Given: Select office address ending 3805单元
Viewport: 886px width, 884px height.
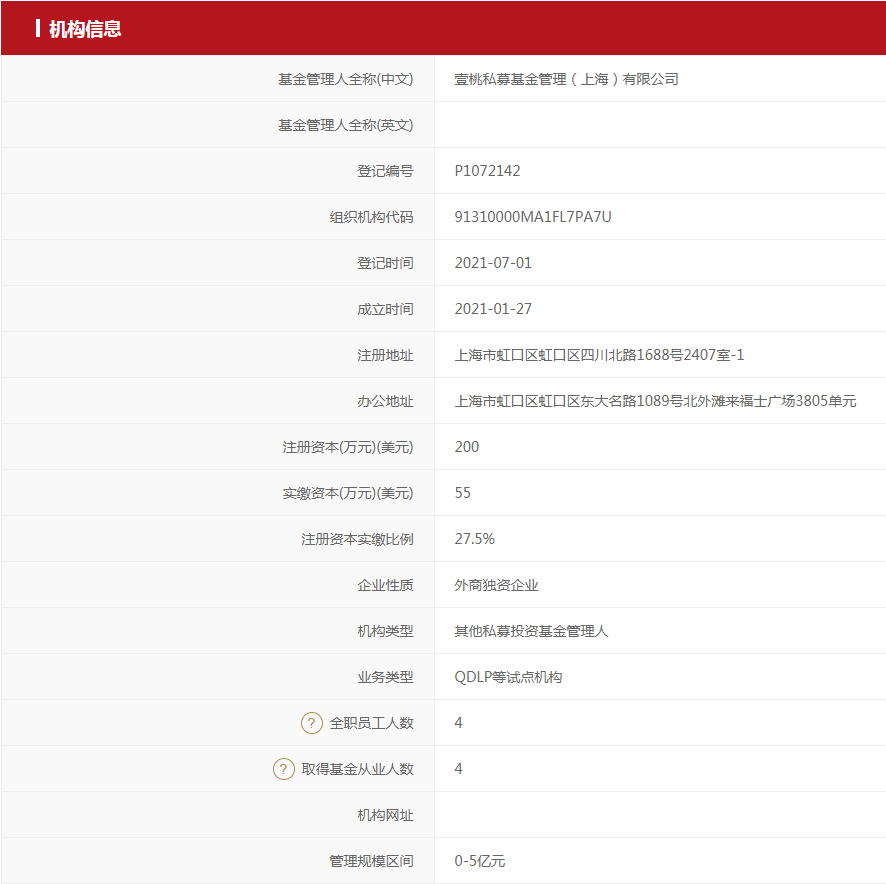Looking at the screenshot, I should [x=655, y=401].
